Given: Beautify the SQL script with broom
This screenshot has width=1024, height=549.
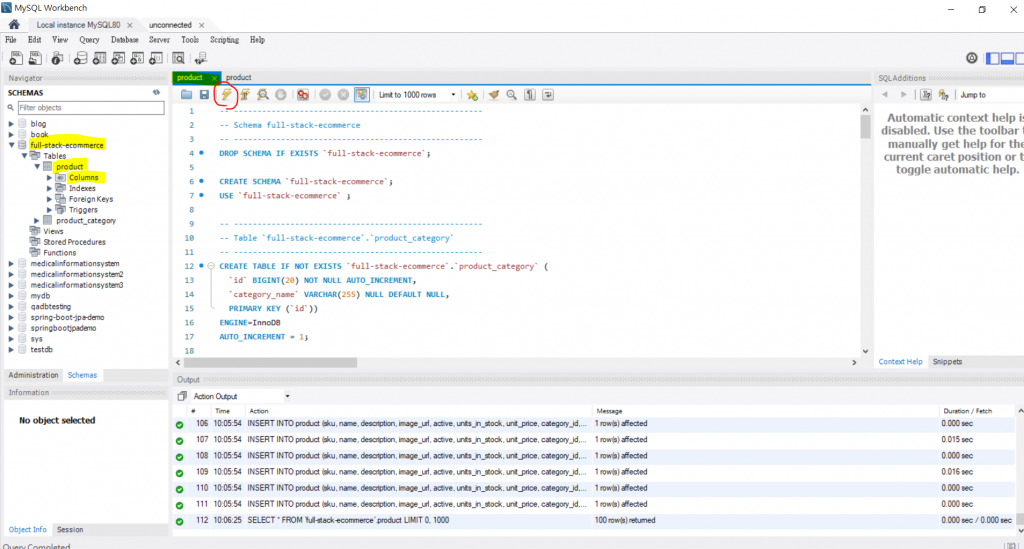Looking at the screenshot, I should point(494,95).
